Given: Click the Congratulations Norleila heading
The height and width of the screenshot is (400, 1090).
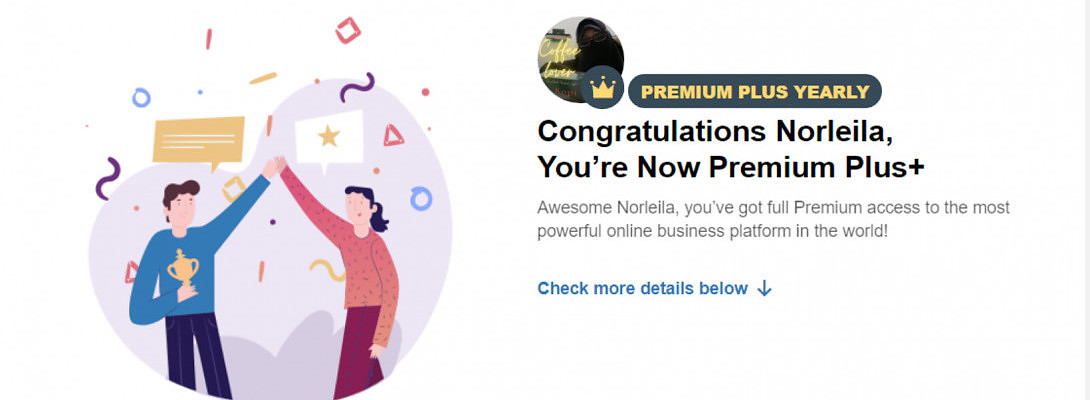Looking at the screenshot, I should pos(713,131).
